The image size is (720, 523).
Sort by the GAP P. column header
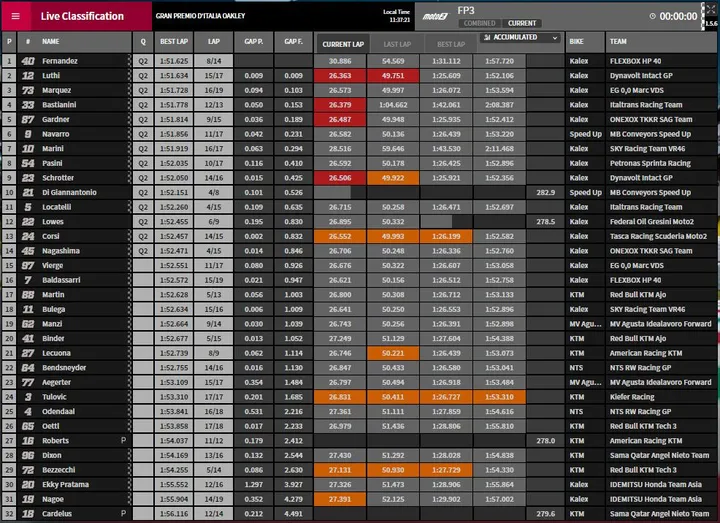[253, 41]
